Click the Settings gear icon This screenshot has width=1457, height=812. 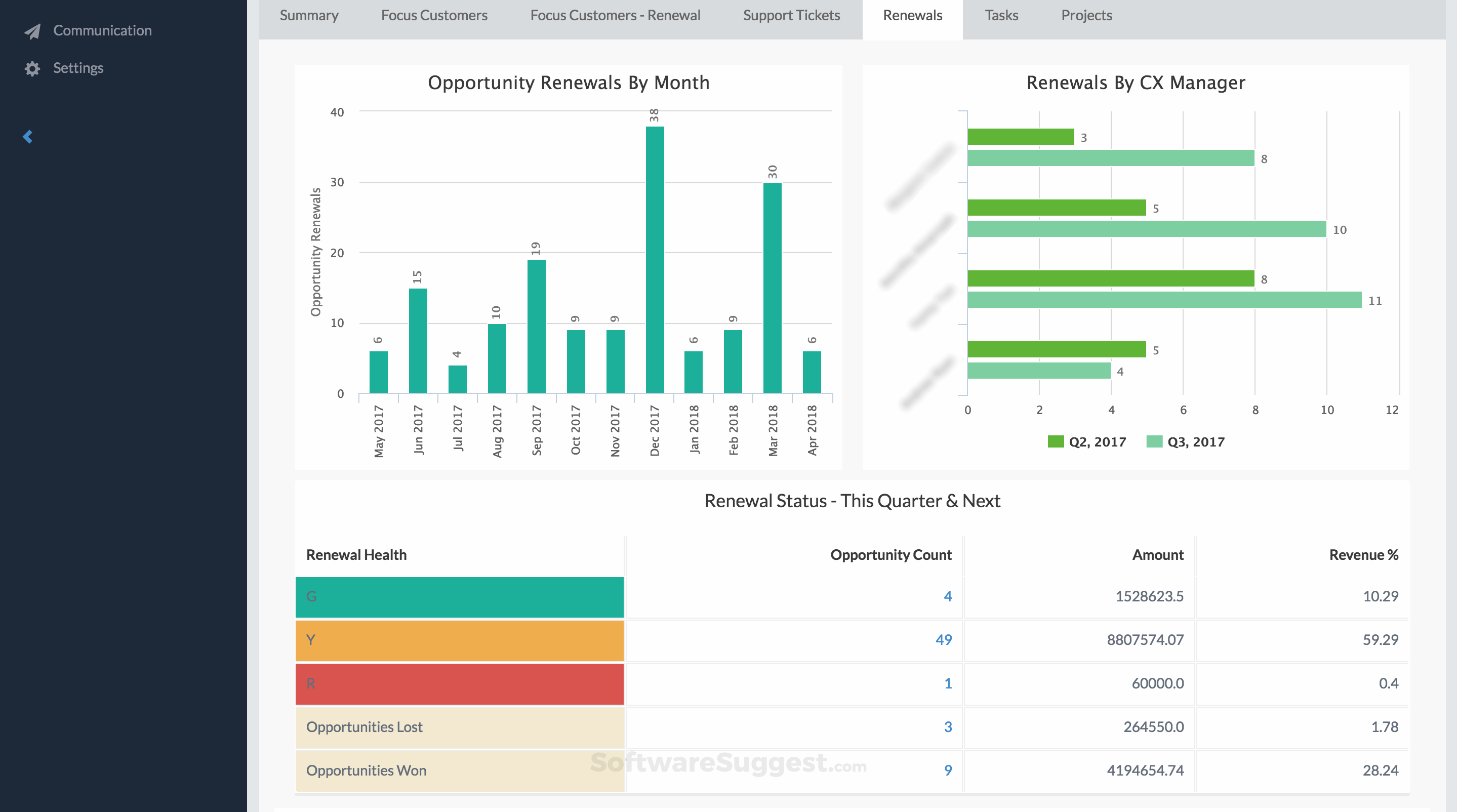pyautogui.click(x=32, y=68)
